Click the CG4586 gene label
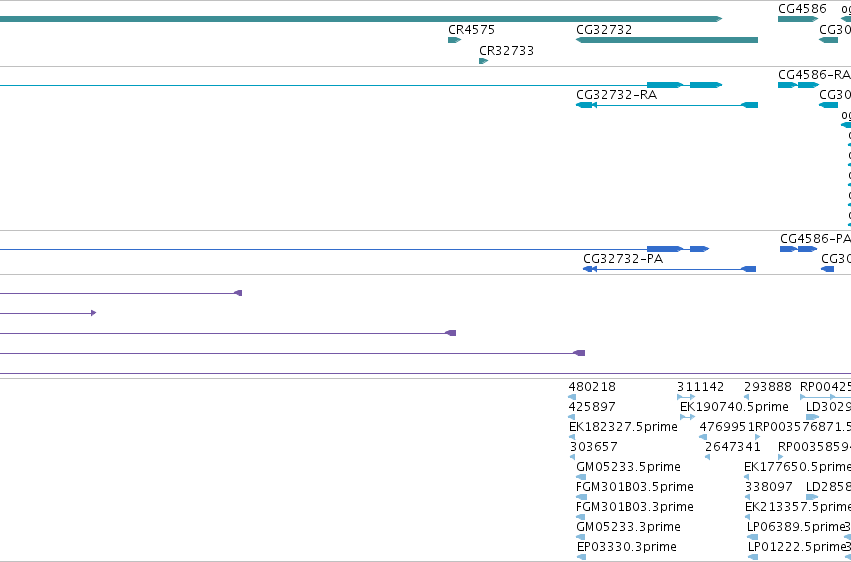 pyautogui.click(x=802, y=9)
